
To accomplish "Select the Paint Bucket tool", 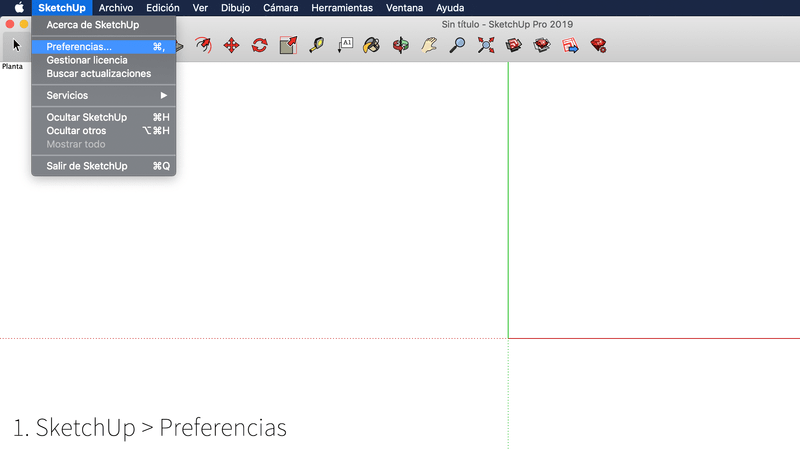I will click(372, 45).
